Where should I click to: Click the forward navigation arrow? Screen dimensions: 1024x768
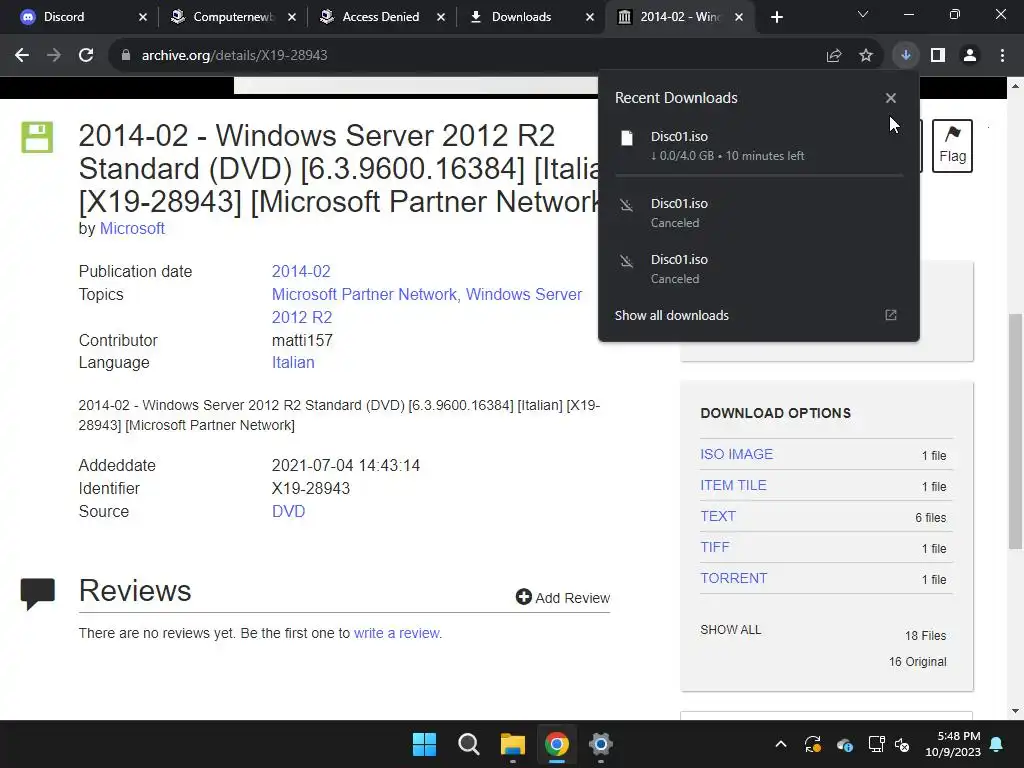(x=54, y=56)
